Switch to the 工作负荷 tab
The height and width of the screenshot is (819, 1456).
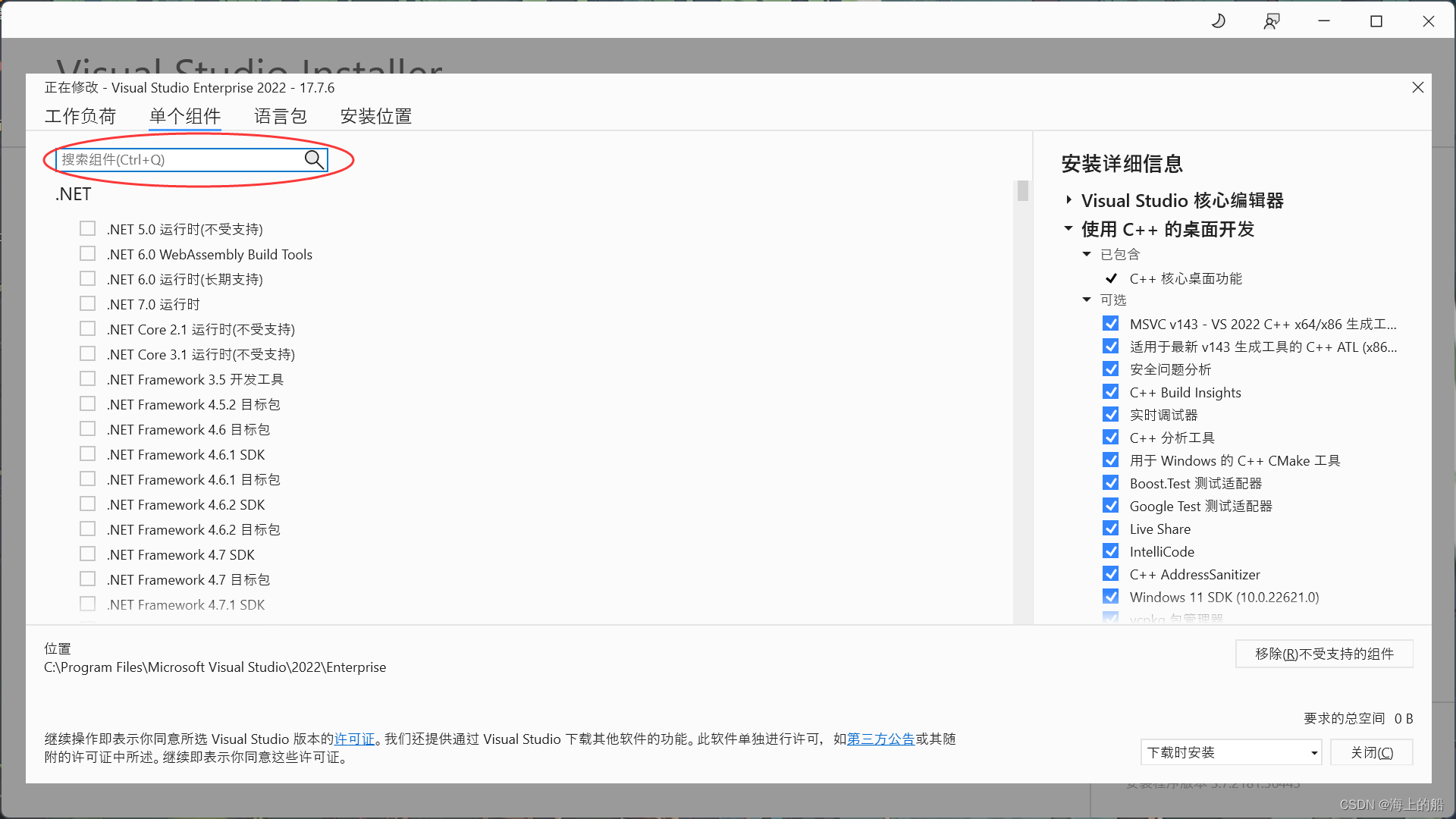click(80, 116)
